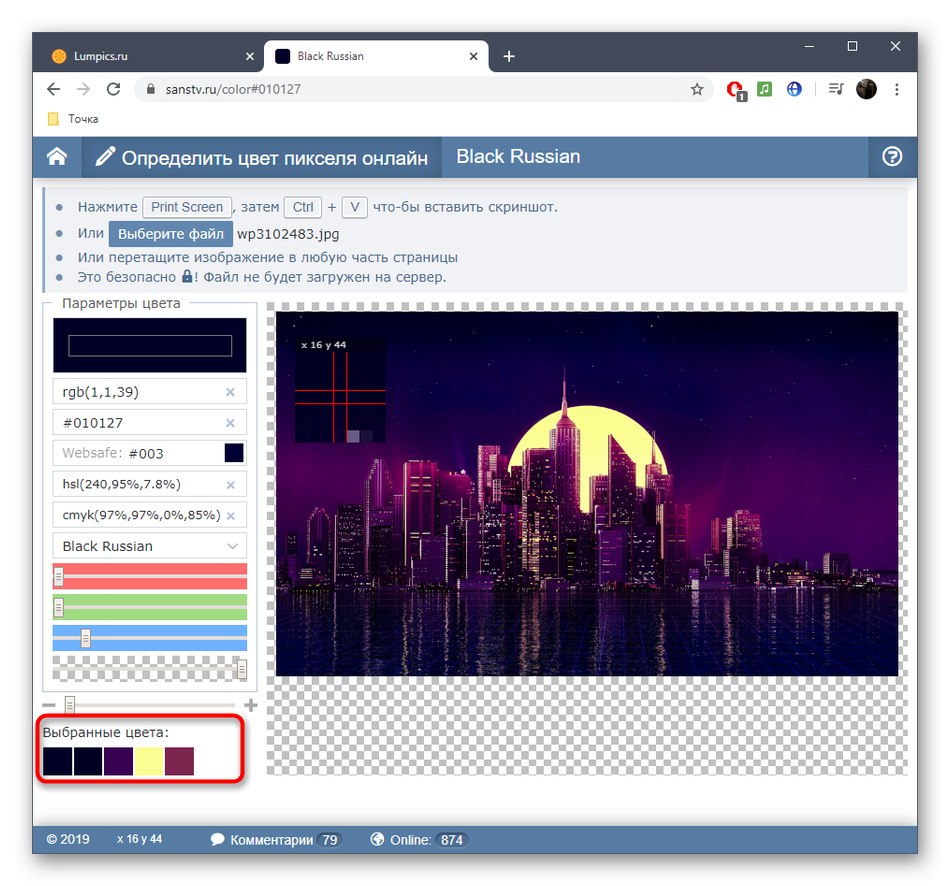Viewport: 950px width, 886px height.
Task: Click the red channel slider handle
Action: coord(59,576)
